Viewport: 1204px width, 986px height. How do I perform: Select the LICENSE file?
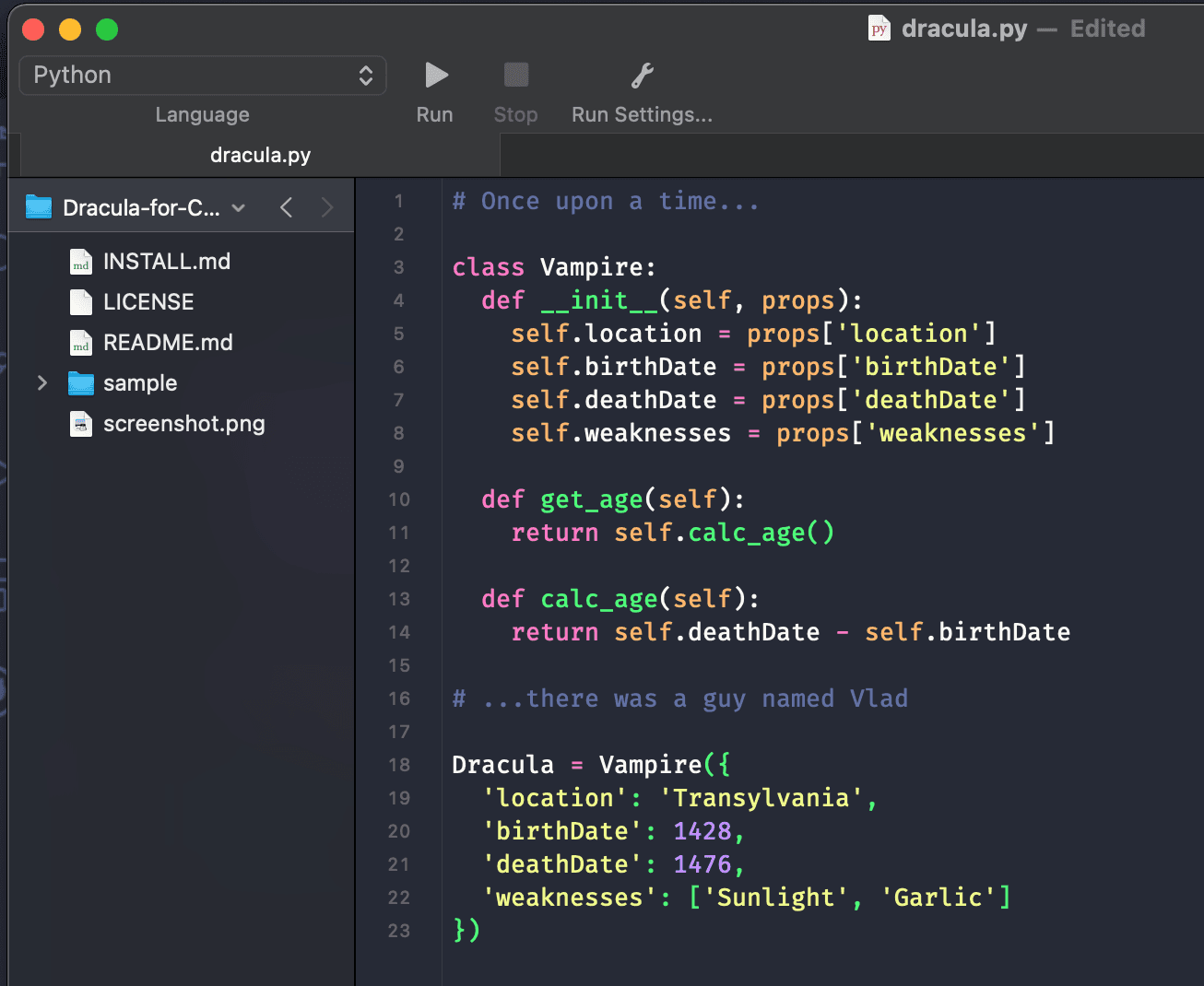148,301
